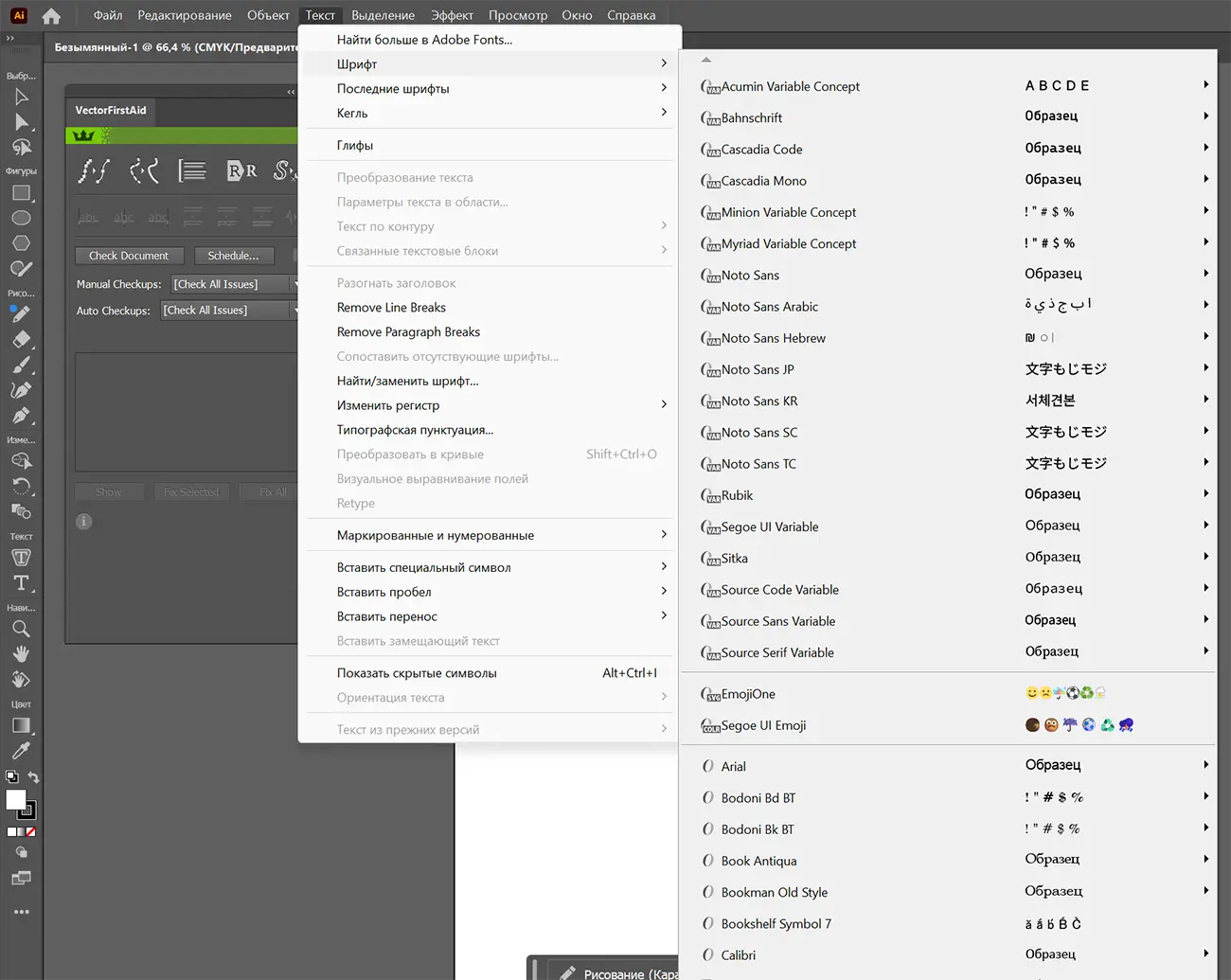Click the white fill color swatch
The image size is (1231, 980).
(x=16, y=800)
